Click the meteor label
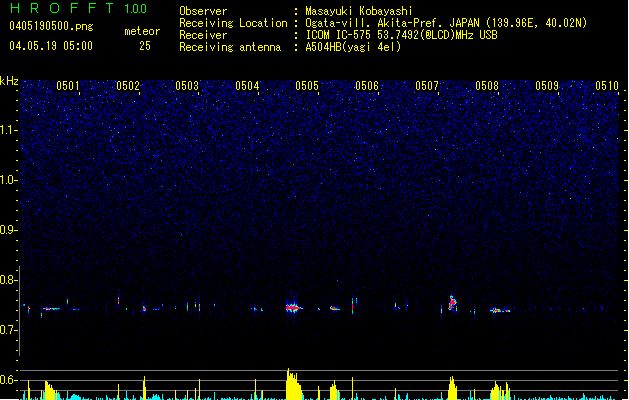This screenshot has width=629, height=400. click(x=142, y=31)
